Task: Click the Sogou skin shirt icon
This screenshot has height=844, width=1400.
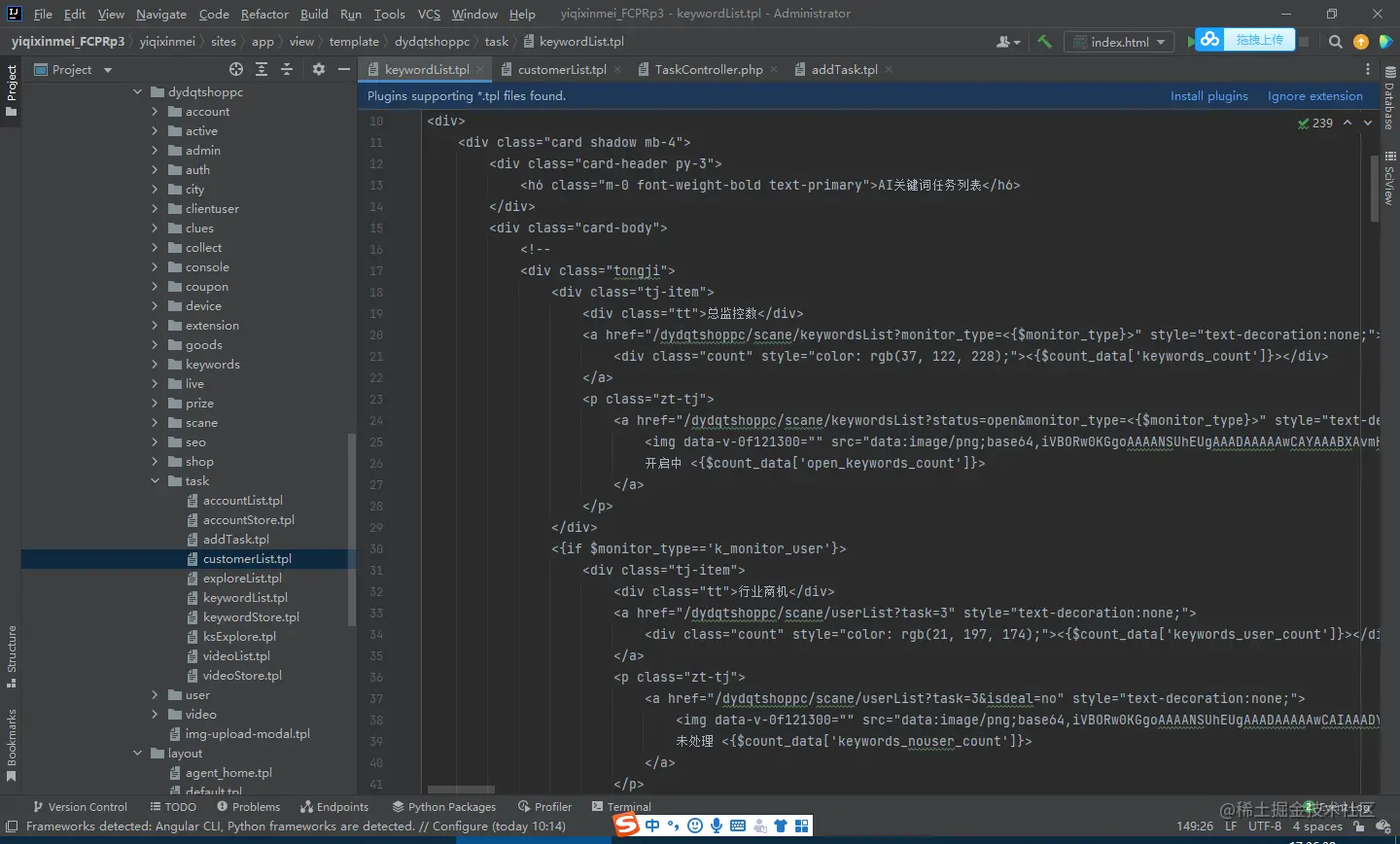Action: coord(781,826)
